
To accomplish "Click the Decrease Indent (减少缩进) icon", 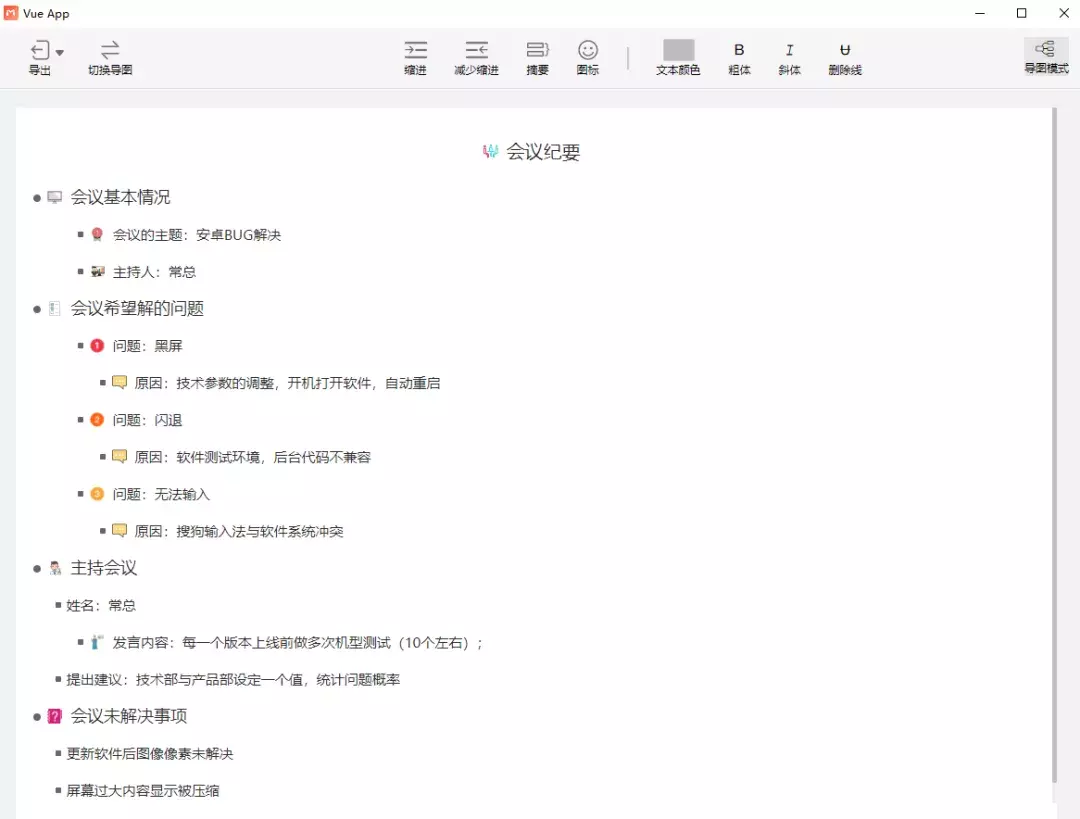I will (476, 50).
